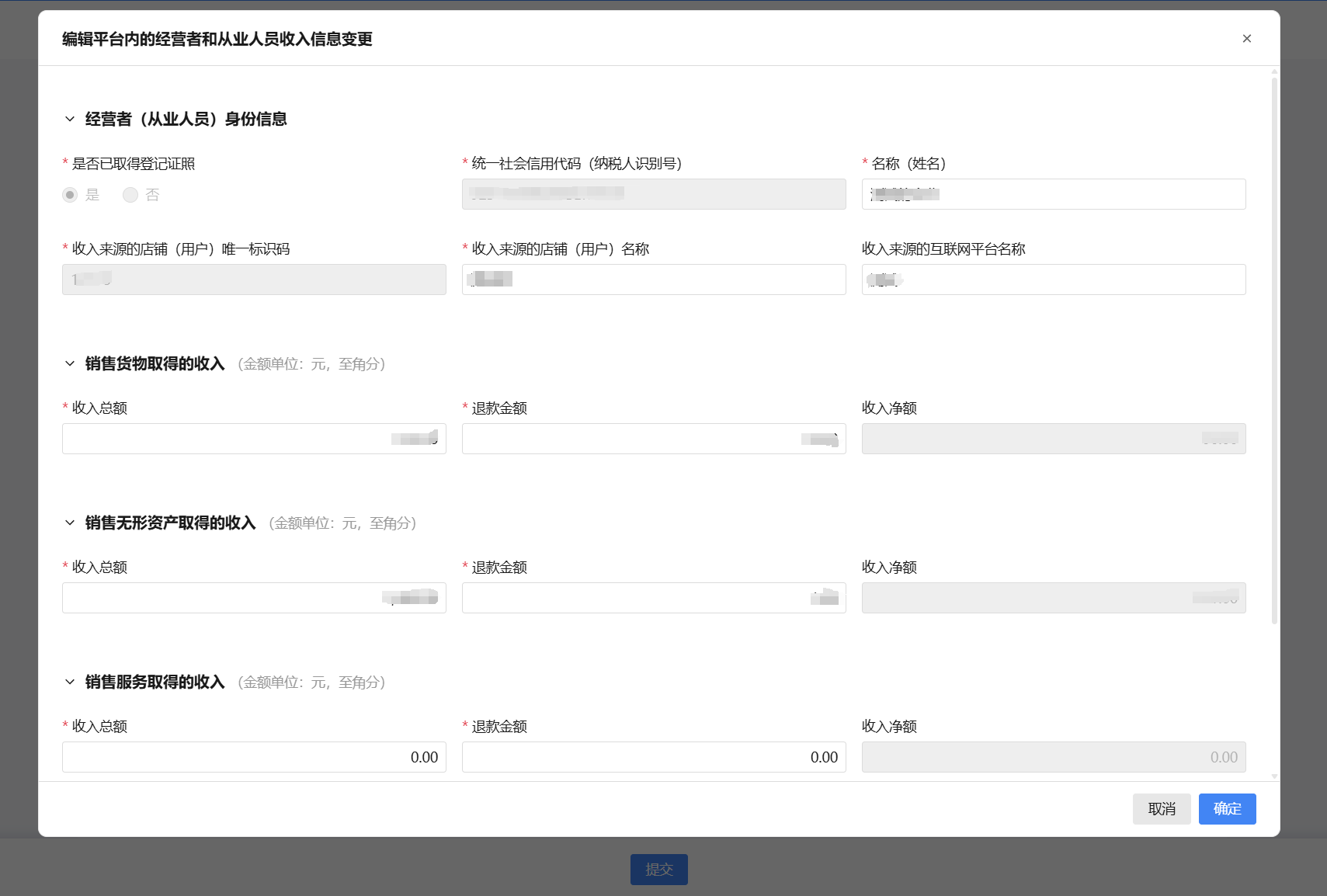Click the 取消 button

point(1162,809)
